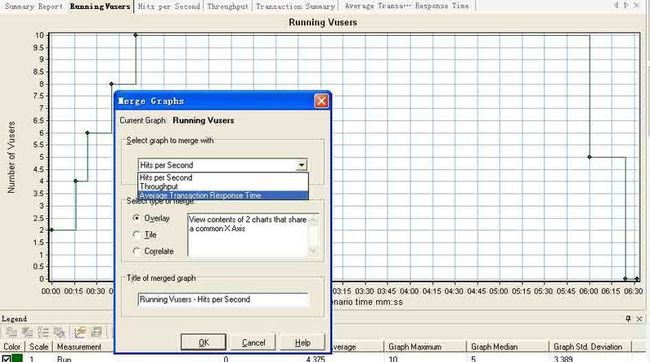650x362 pixels.
Task: Click the data point at 8 Vusers
Action: click(x=111, y=84)
